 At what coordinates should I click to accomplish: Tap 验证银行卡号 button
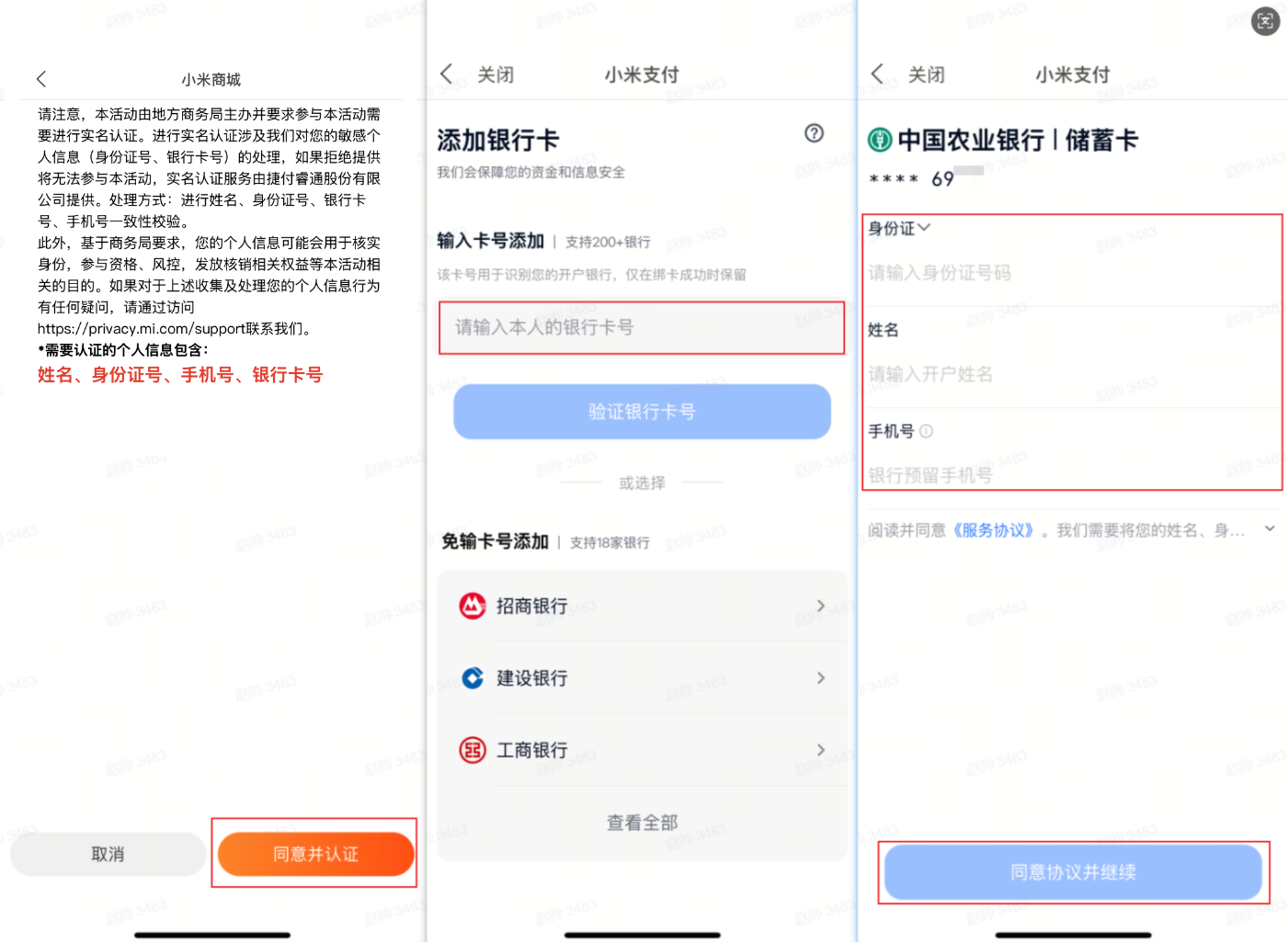pos(642,412)
